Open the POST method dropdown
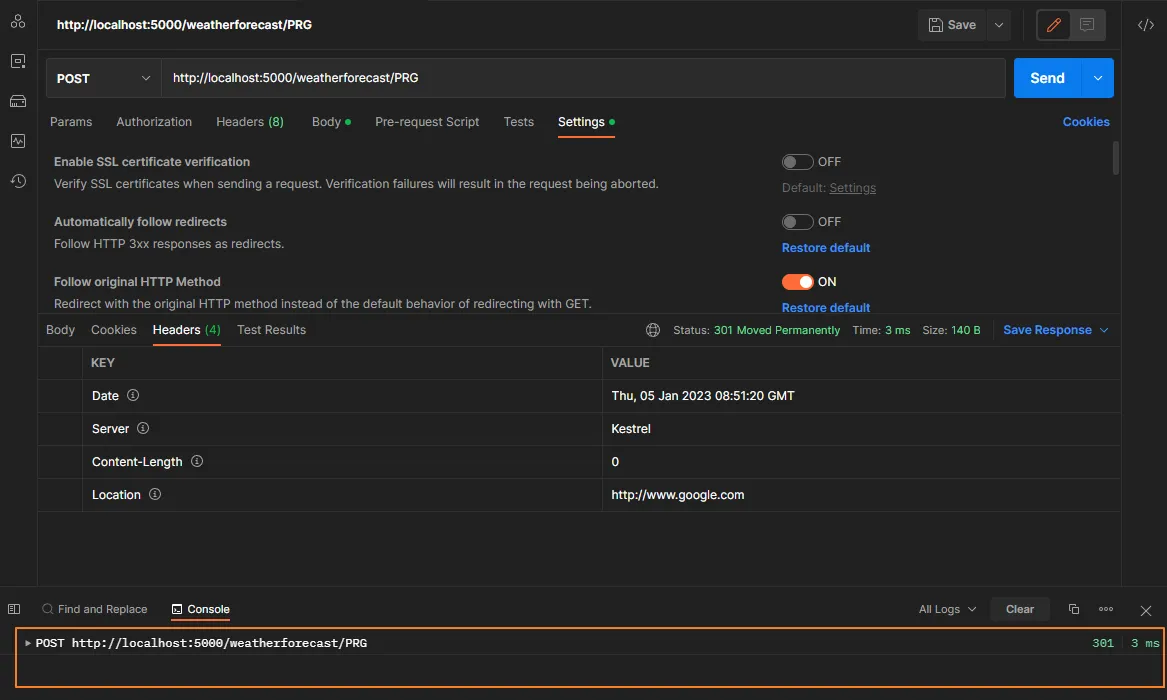 [x=103, y=77]
